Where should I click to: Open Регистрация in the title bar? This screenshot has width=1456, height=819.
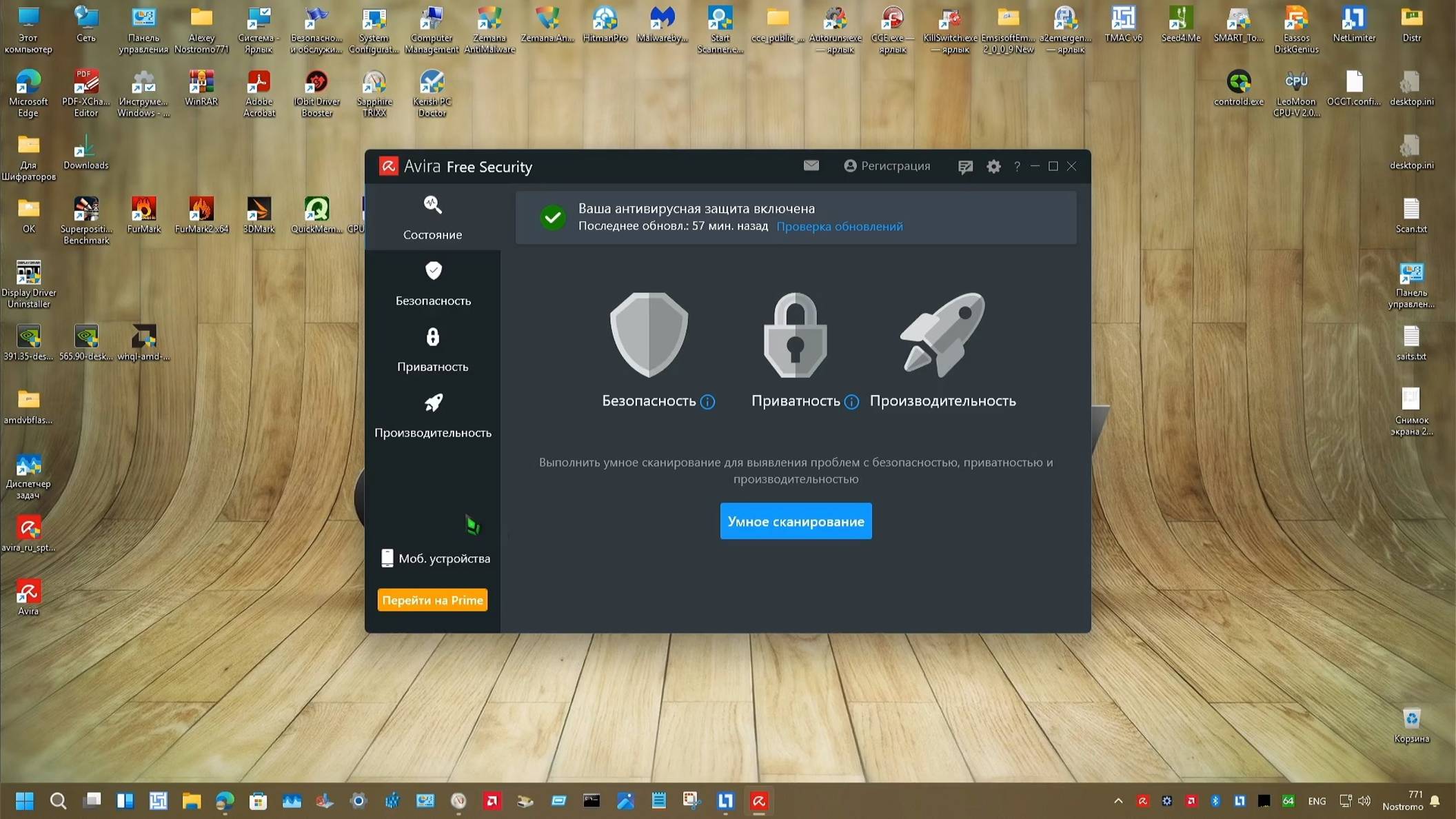point(887,165)
